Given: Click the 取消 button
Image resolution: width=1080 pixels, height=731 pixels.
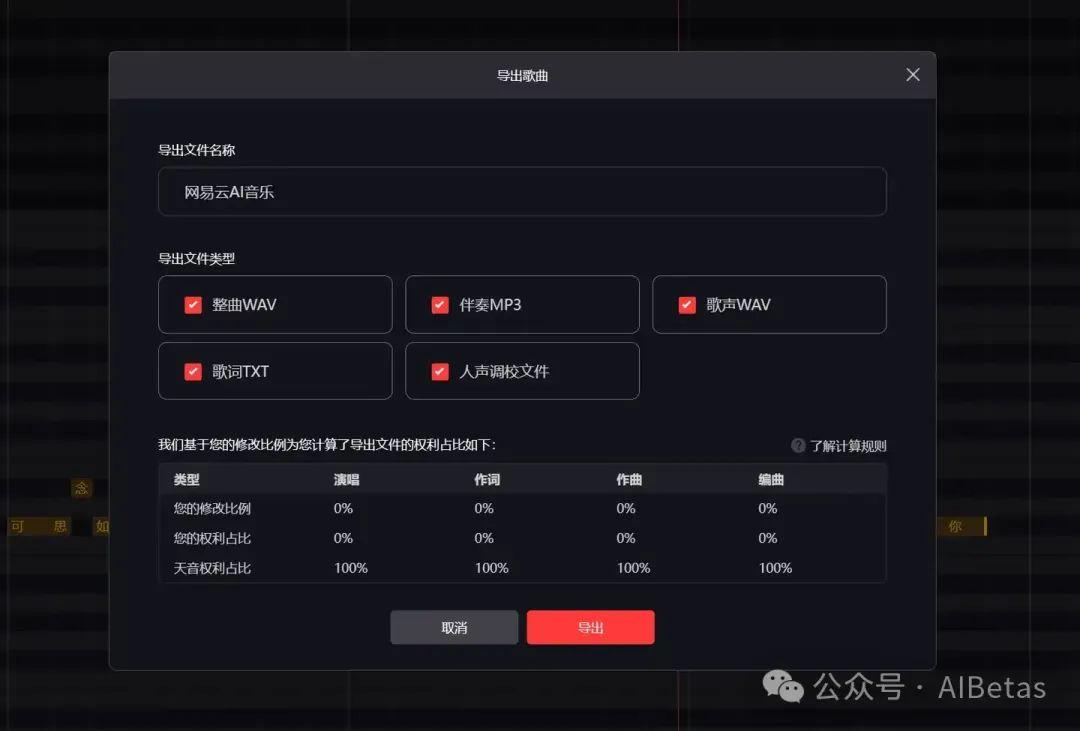Looking at the screenshot, I should pos(454,628).
